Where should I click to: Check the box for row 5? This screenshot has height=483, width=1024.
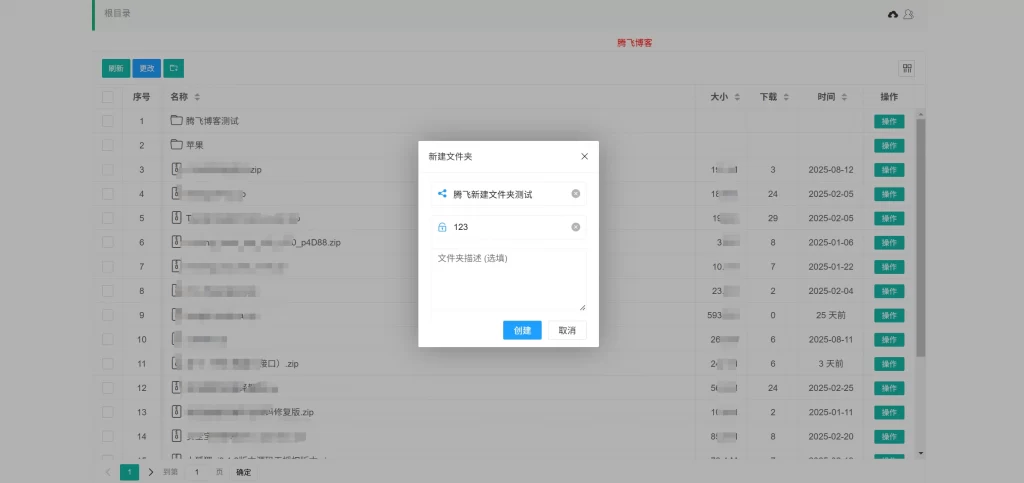pos(108,218)
